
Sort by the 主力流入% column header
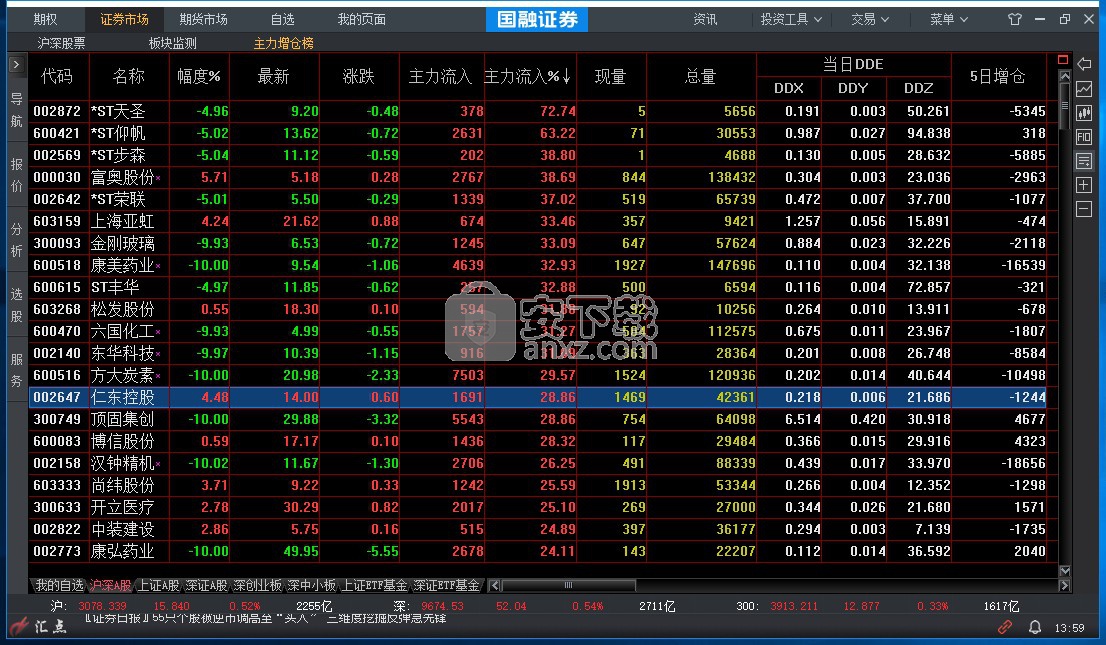click(527, 76)
